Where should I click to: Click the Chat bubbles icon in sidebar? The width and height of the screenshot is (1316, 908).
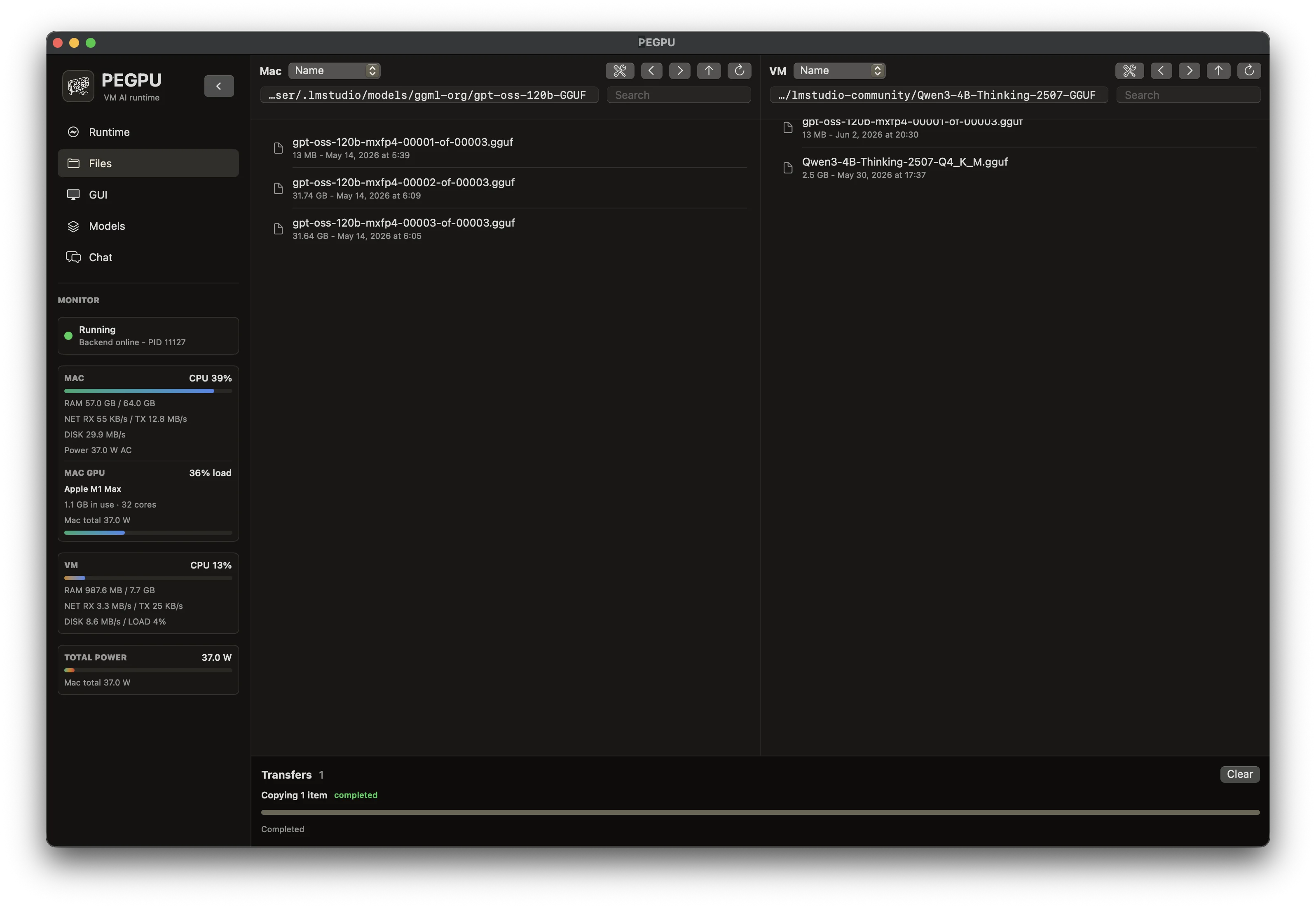point(73,257)
